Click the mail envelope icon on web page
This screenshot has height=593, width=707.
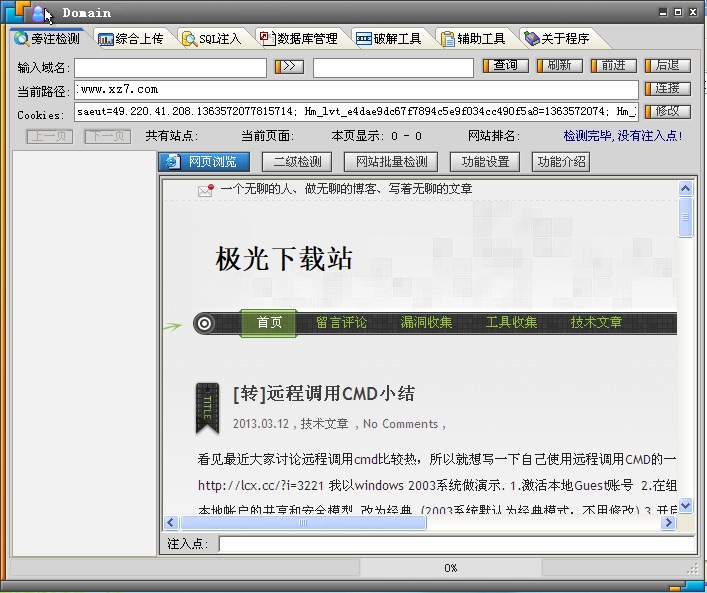click(x=206, y=190)
